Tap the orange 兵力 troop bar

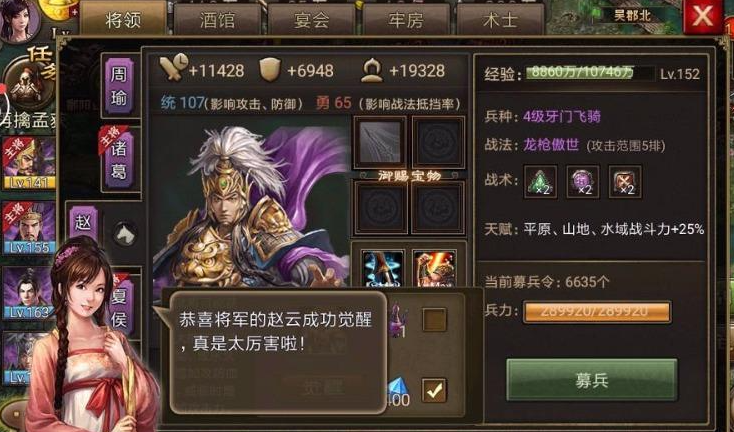pyautogui.click(x=597, y=312)
